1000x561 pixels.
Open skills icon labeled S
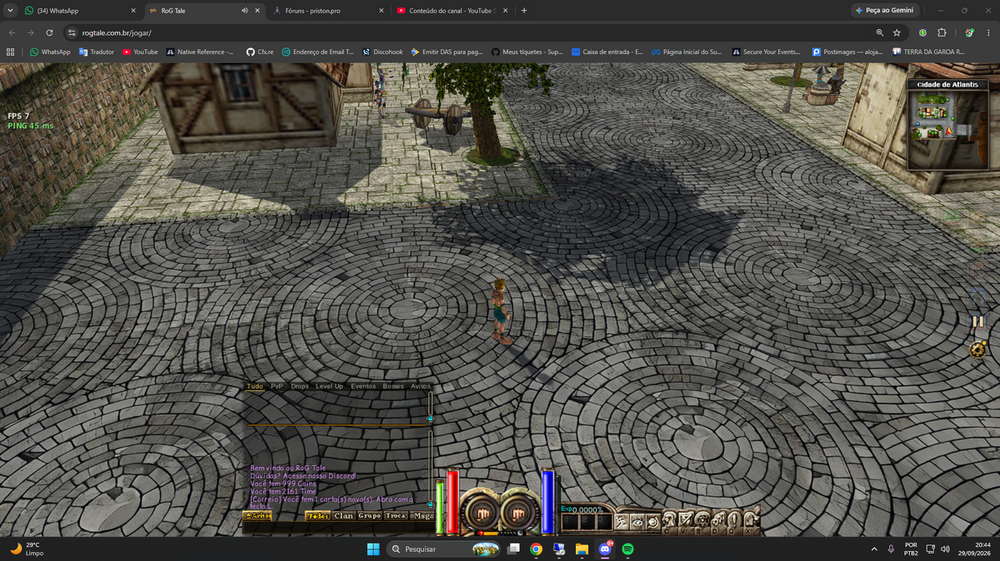[702, 520]
